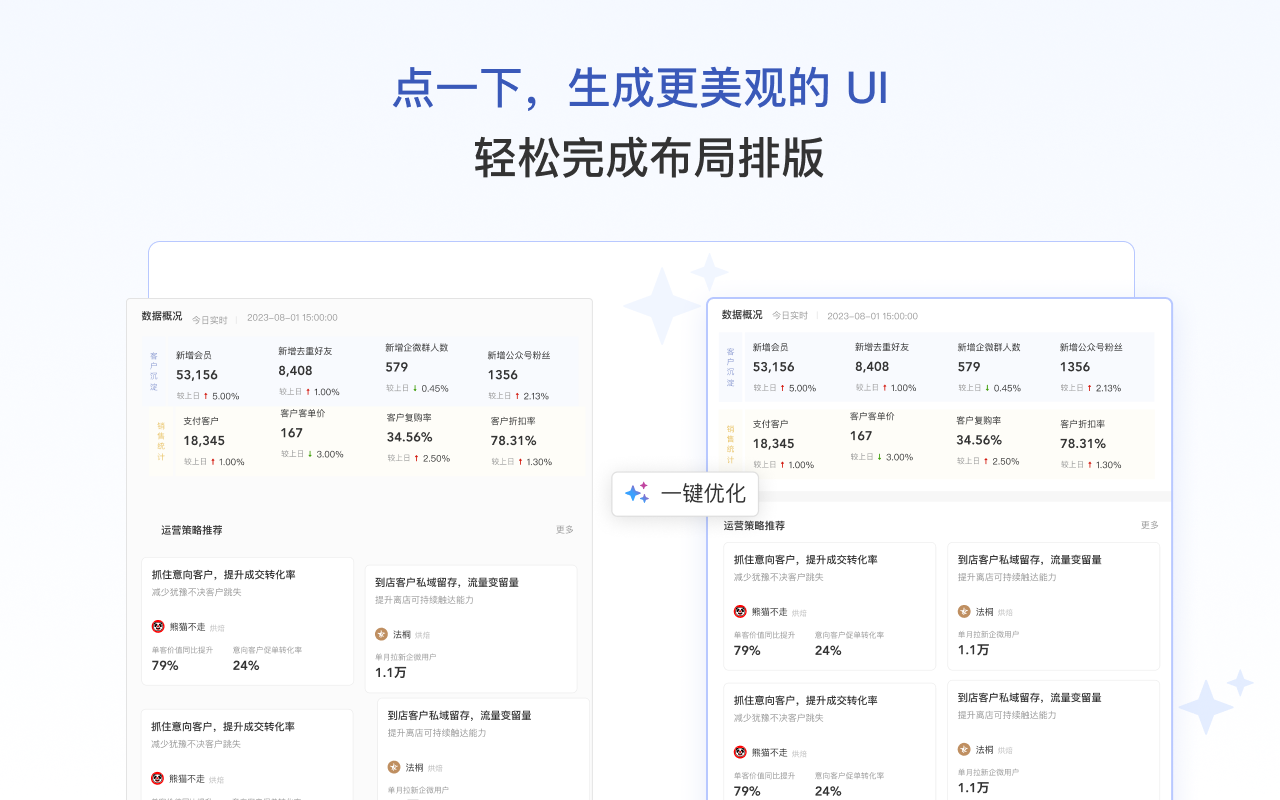
Task: Click 79% value in left panel's upper card
Action: 165,666
